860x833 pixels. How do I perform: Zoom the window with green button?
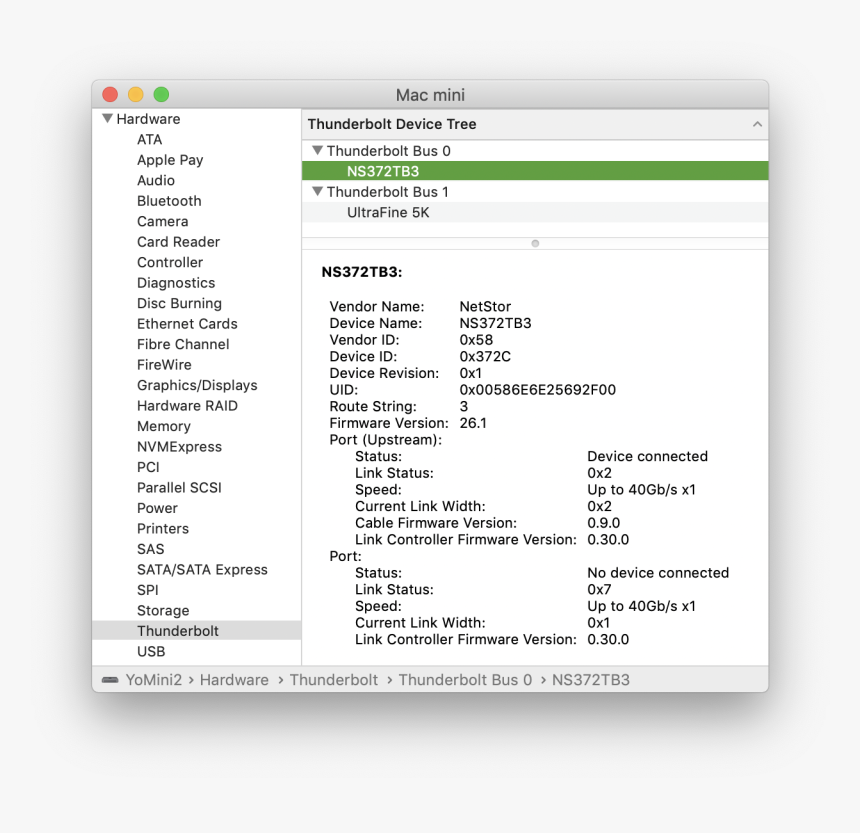(x=161, y=95)
